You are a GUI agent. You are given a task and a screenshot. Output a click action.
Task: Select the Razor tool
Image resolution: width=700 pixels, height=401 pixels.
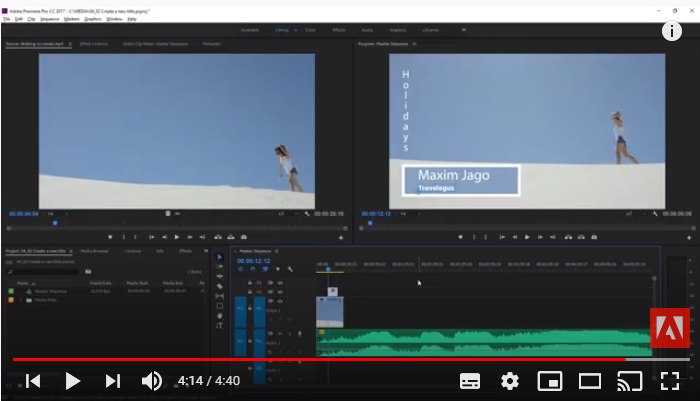219,286
